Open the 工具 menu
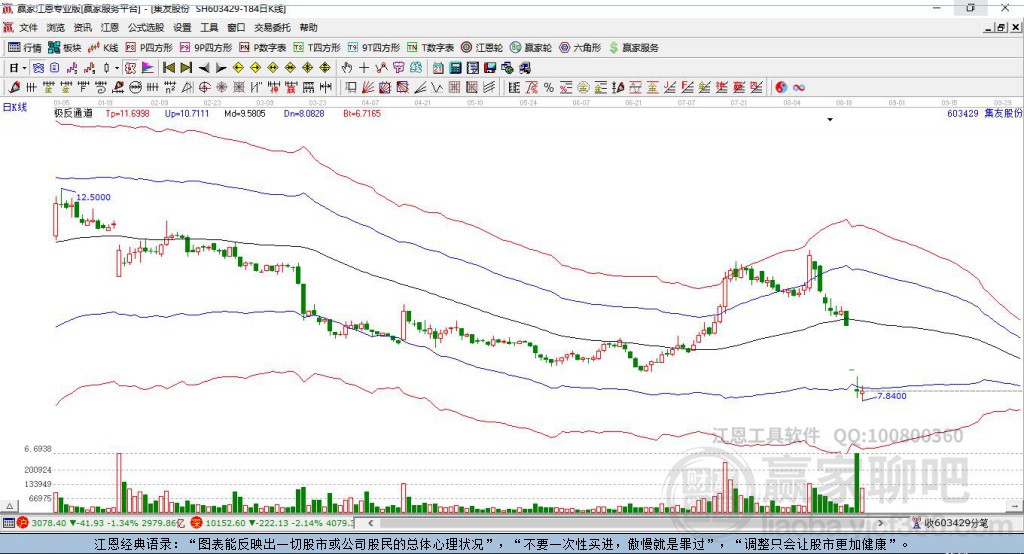1024x554 pixels. (x=209, y=27)
